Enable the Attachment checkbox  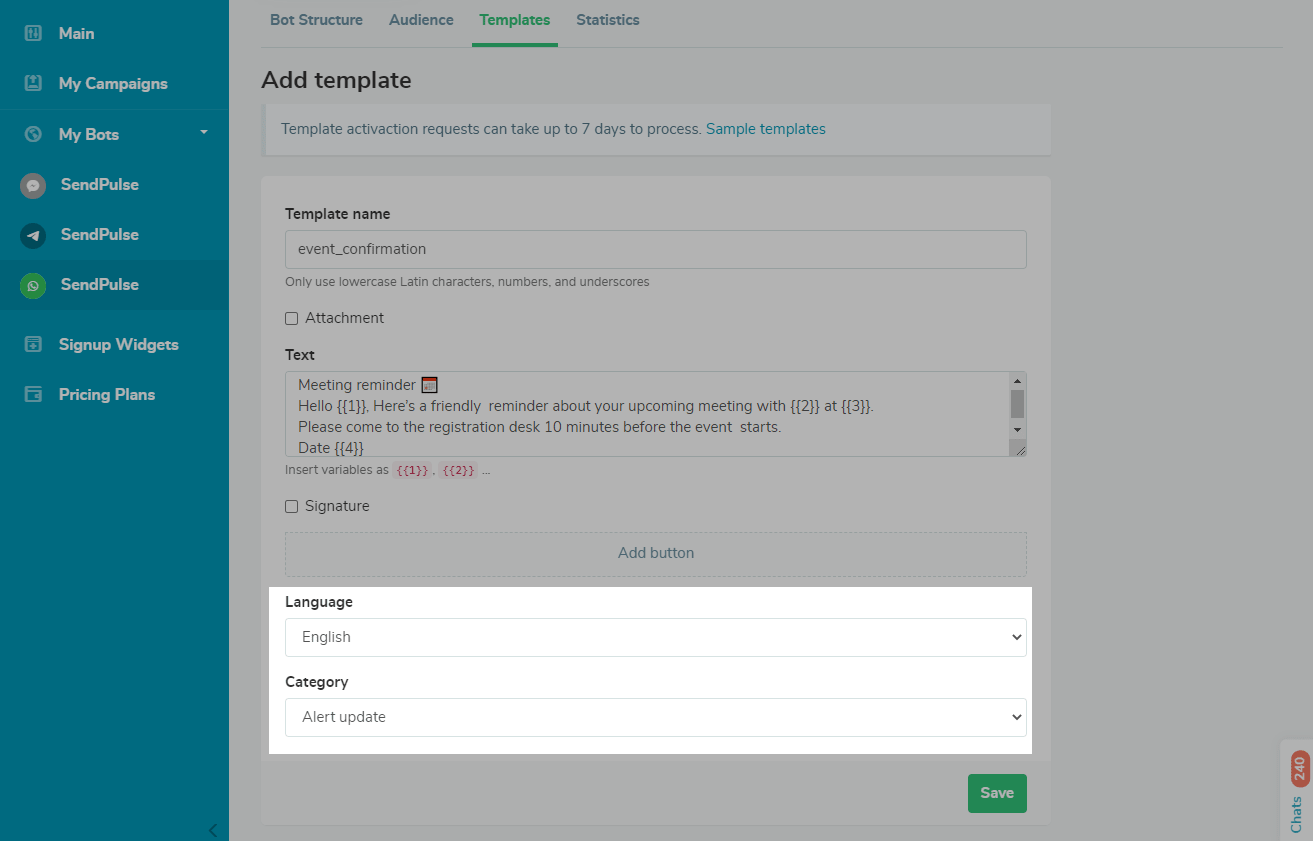pyautogui.click(x=292, y=318)
